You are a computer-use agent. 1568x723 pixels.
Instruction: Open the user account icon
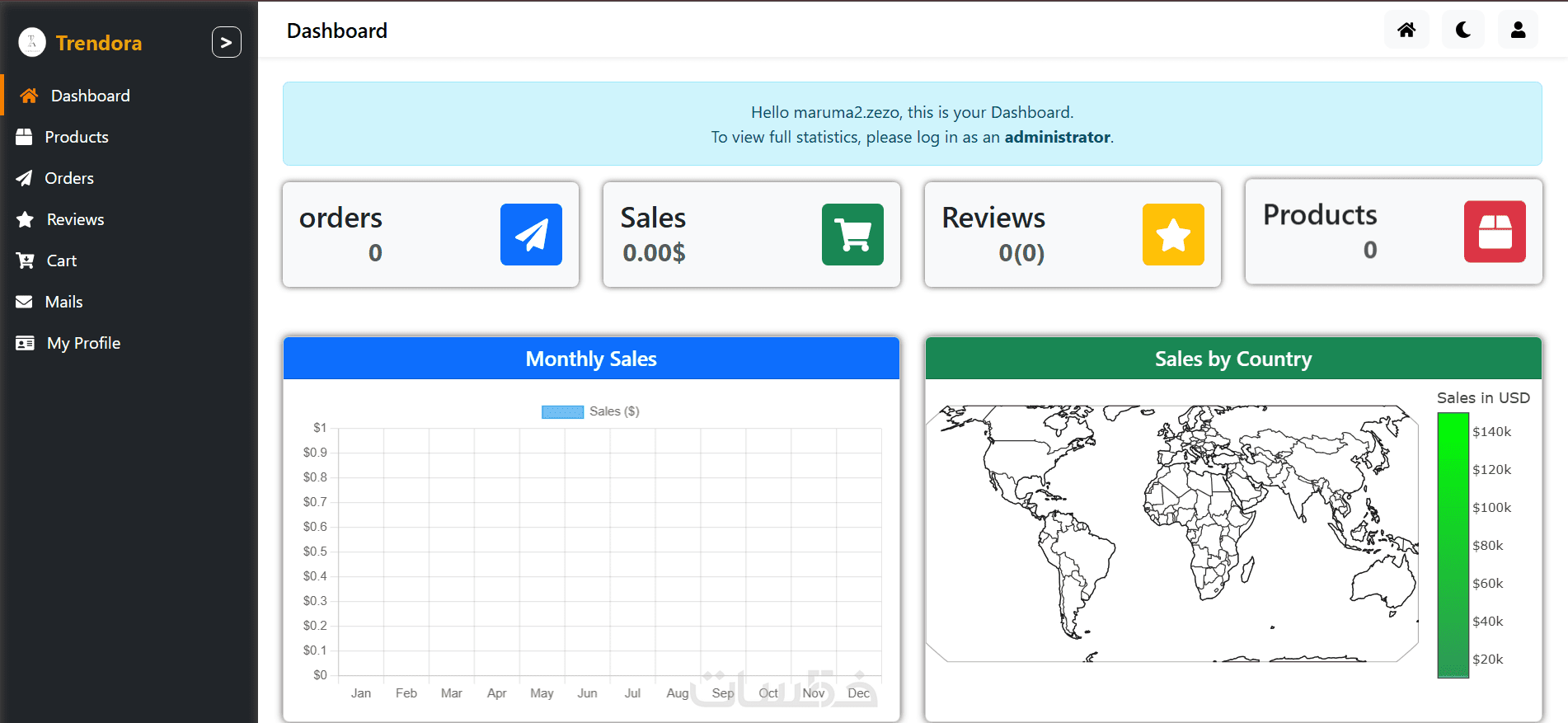(x=1518, y=31)
